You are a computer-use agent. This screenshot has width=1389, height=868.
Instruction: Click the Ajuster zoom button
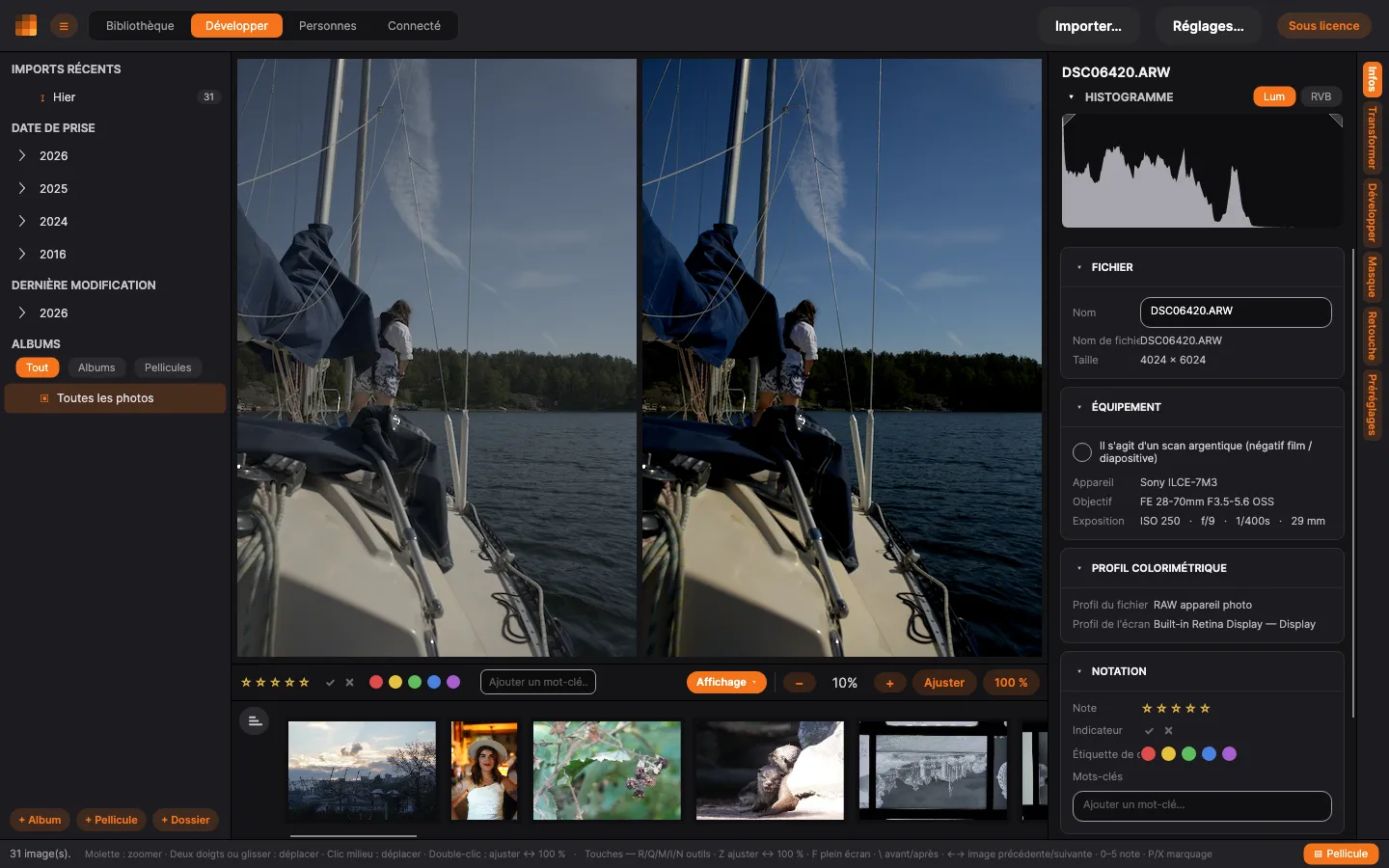(x=944, y=683)
